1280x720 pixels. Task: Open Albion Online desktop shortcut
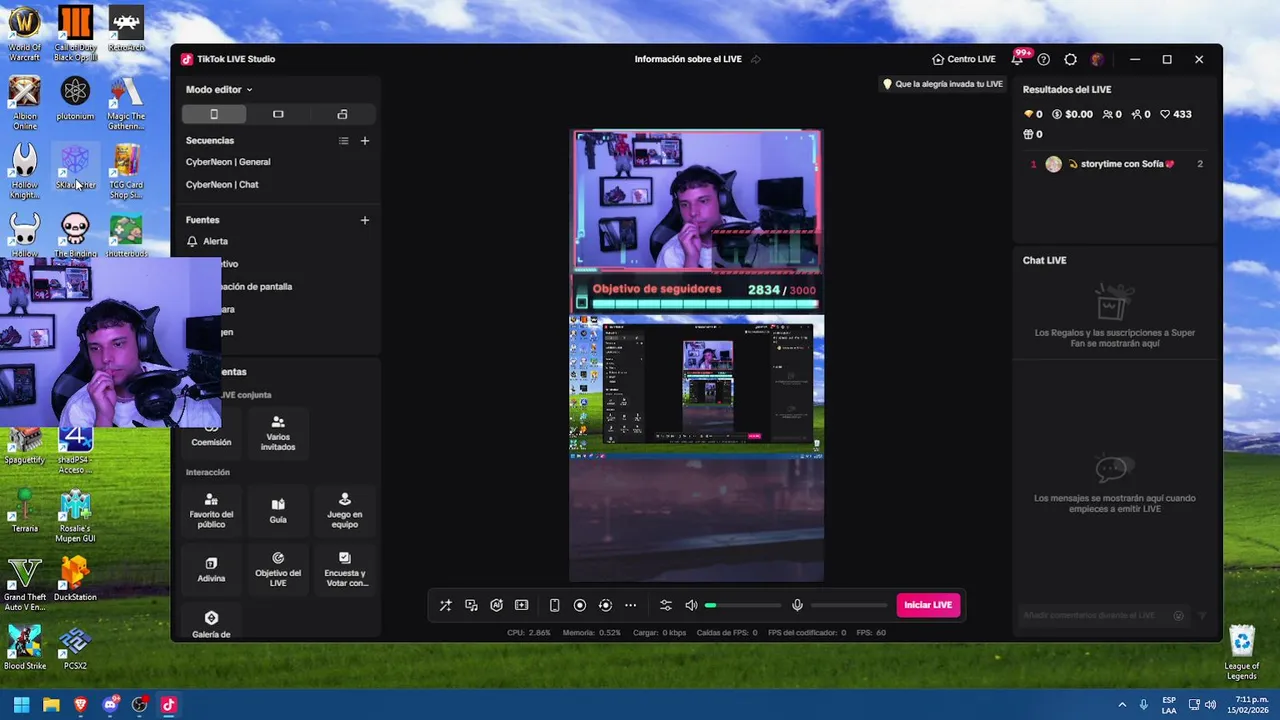25,104
